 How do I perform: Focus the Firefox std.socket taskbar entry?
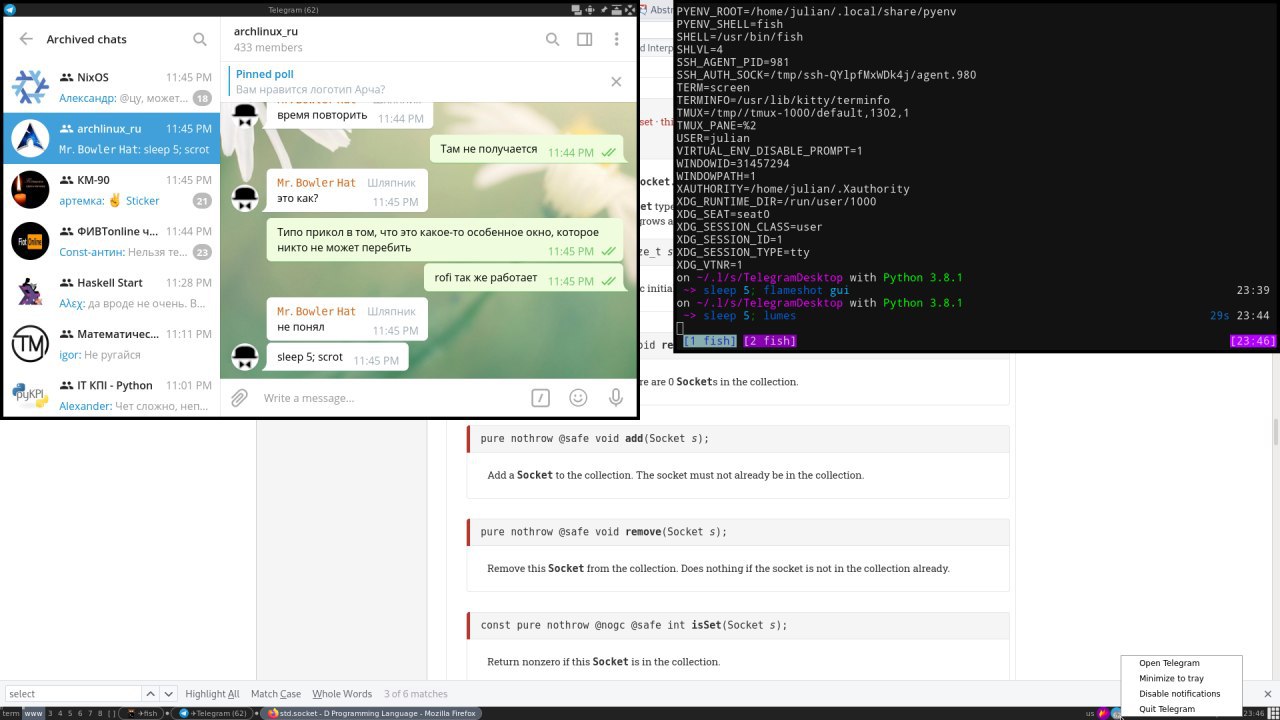(x=371, y=713)
